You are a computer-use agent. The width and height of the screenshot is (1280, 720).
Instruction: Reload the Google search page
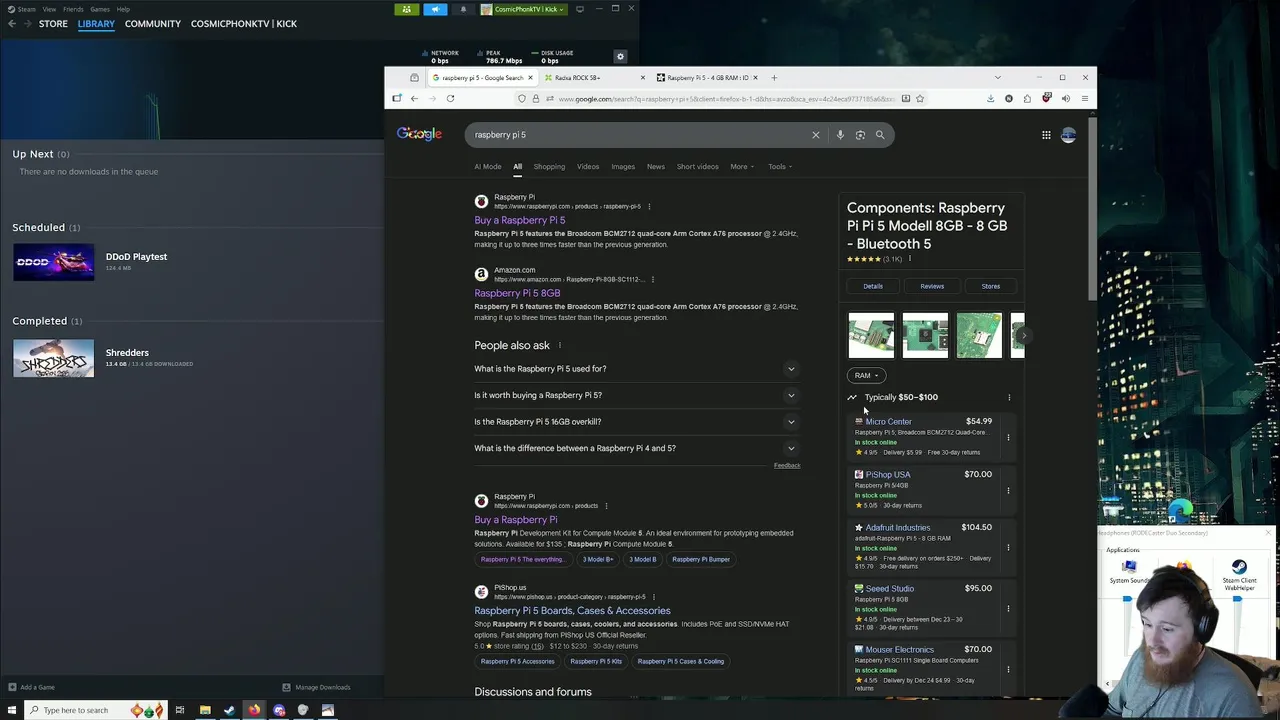(450, 99)
